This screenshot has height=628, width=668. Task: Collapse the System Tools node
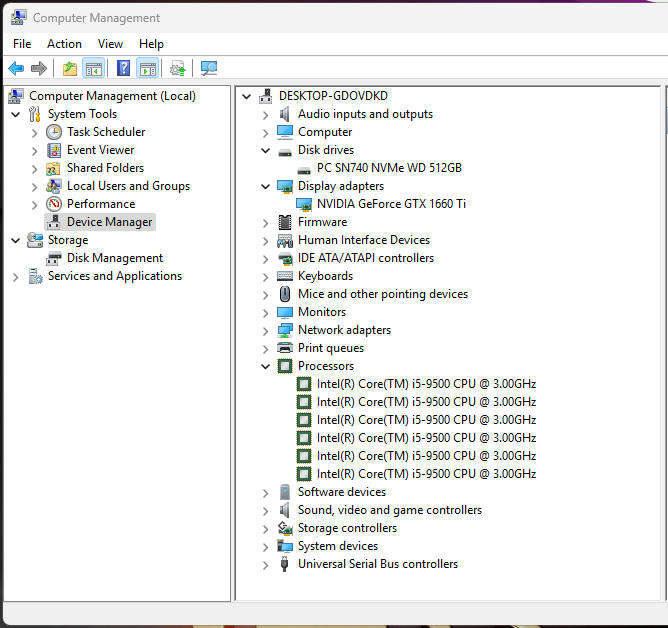click(x=16, y=114)
